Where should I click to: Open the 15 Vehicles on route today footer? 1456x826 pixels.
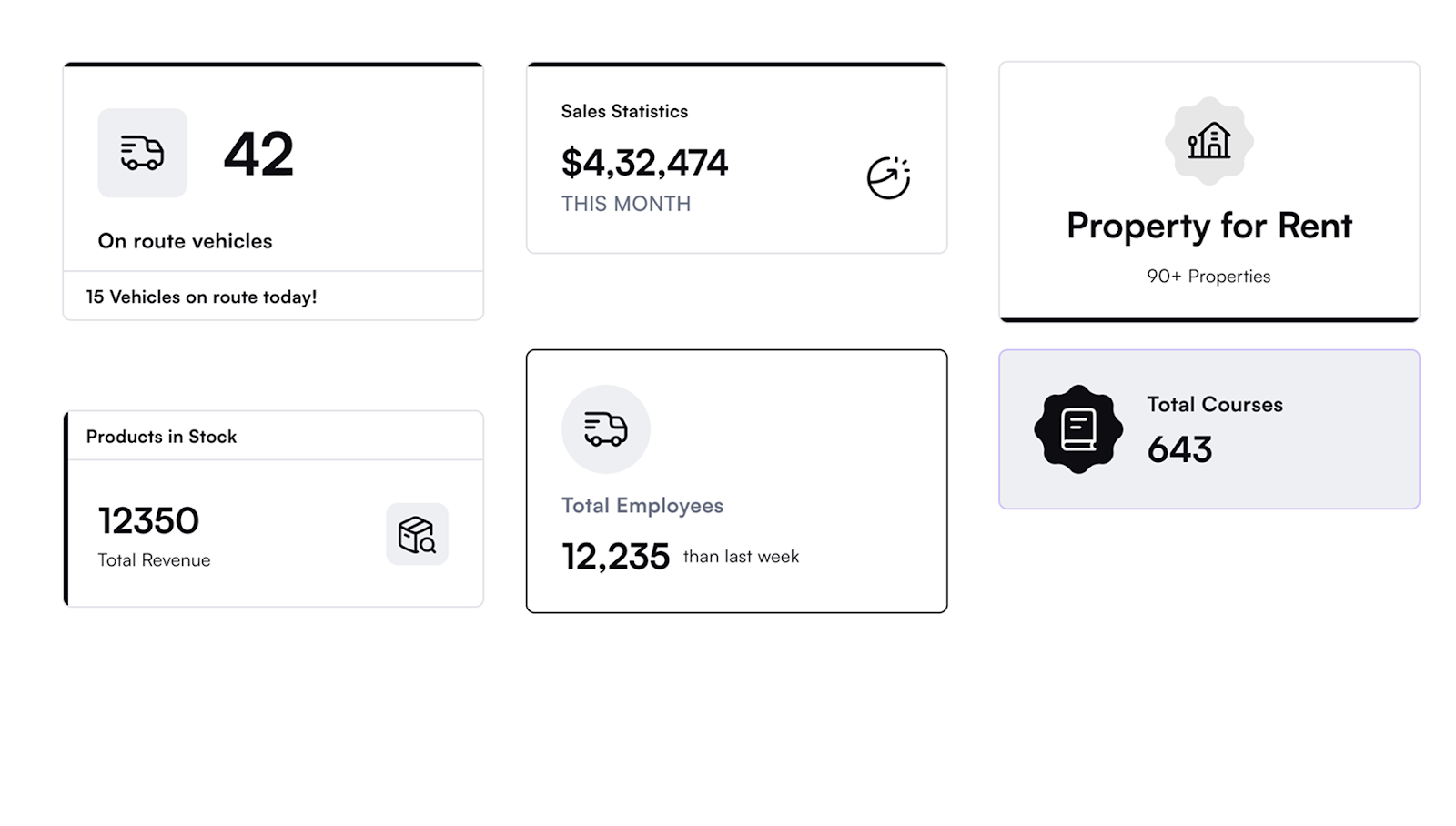[201, 297]
